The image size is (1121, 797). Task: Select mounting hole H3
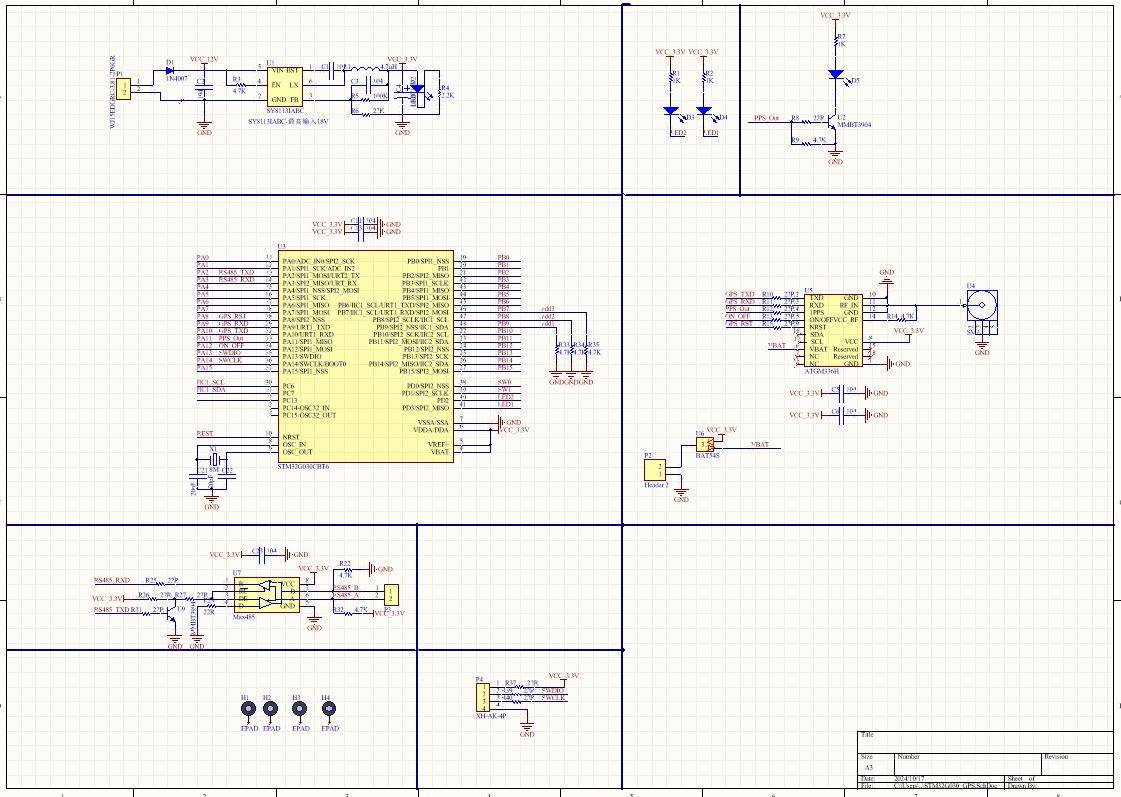[x=300, y=709]
